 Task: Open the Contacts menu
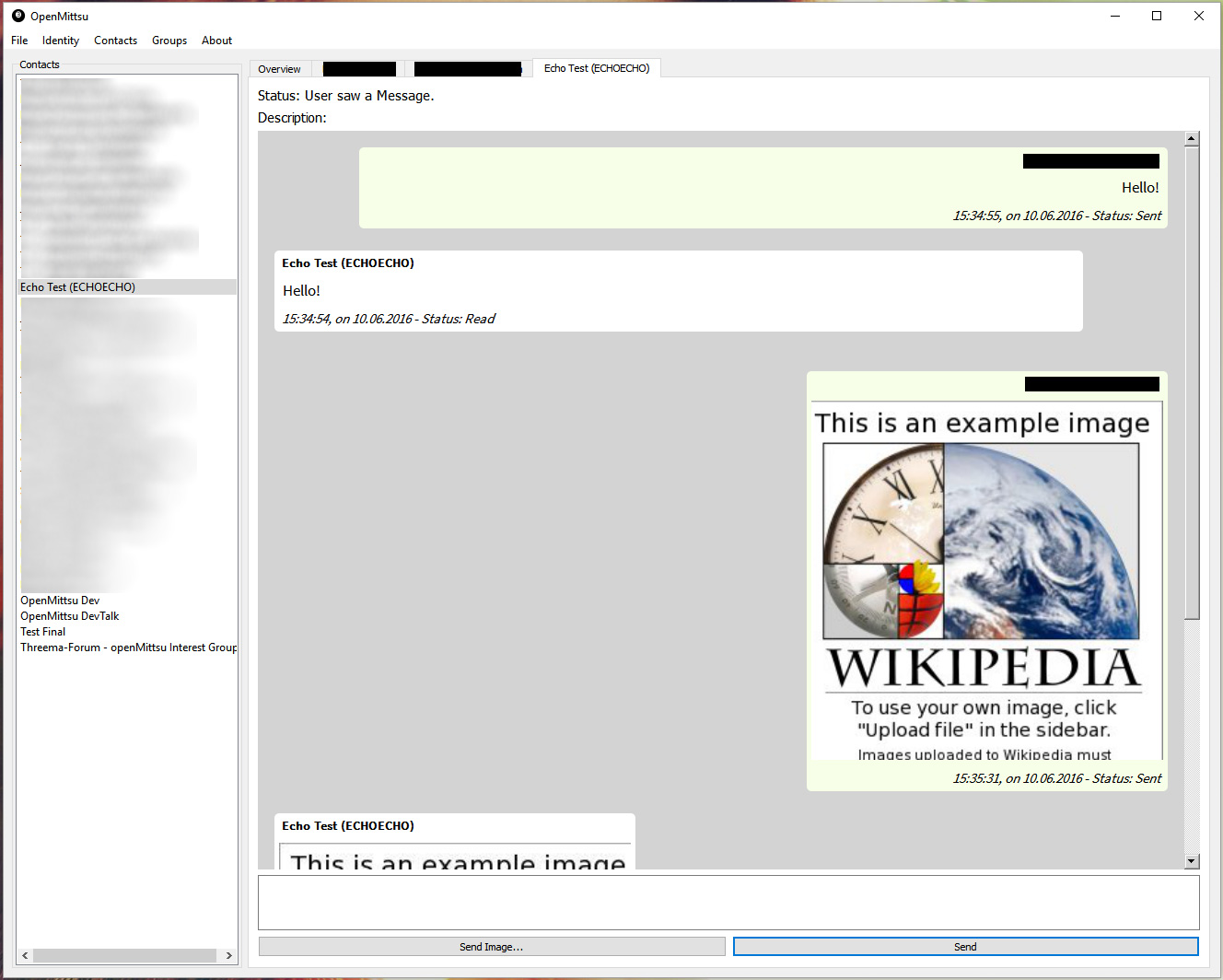[115, 41]
